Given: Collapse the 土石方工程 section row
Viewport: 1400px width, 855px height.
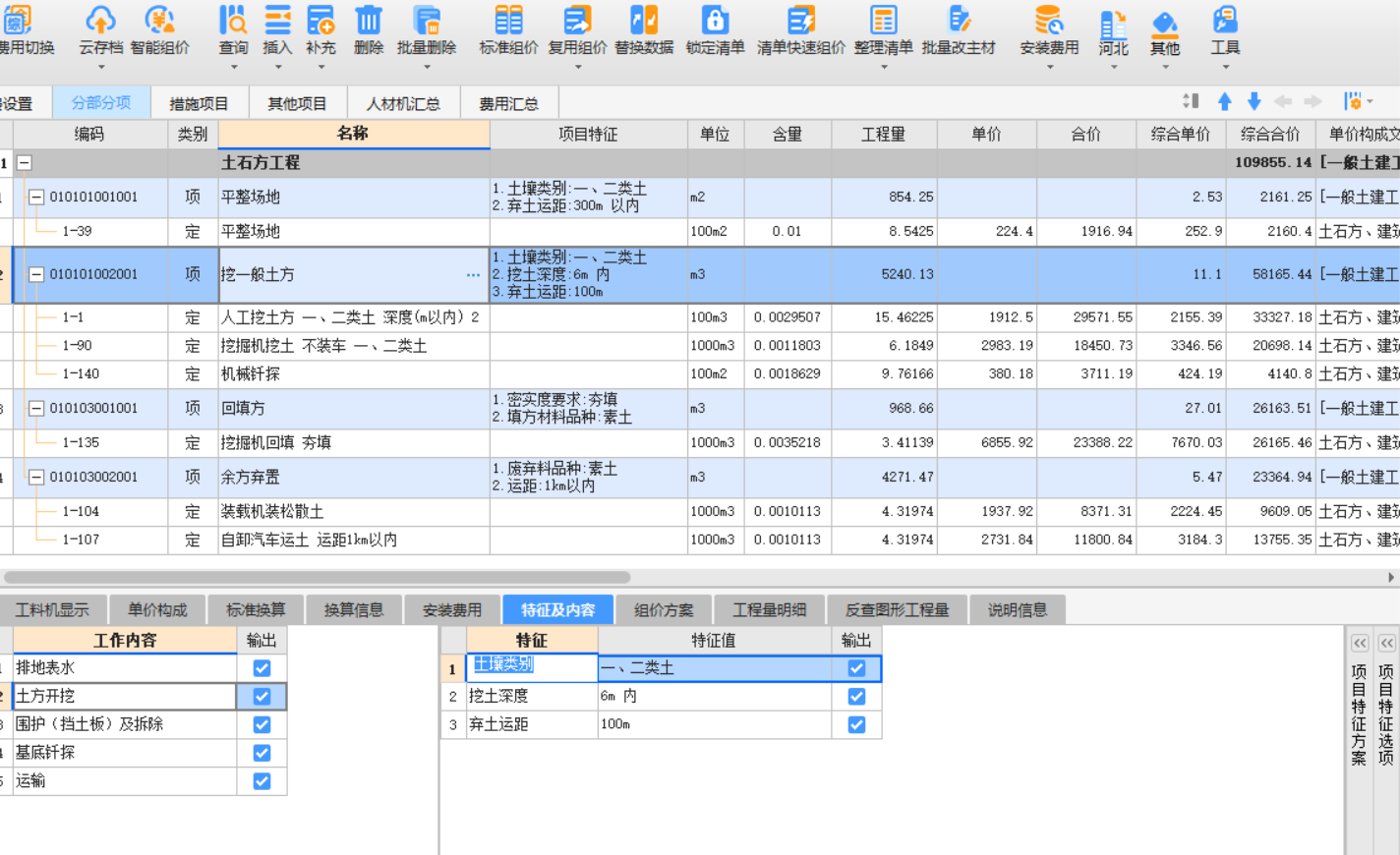Looking at the screenshot, I should click(25, 163).
